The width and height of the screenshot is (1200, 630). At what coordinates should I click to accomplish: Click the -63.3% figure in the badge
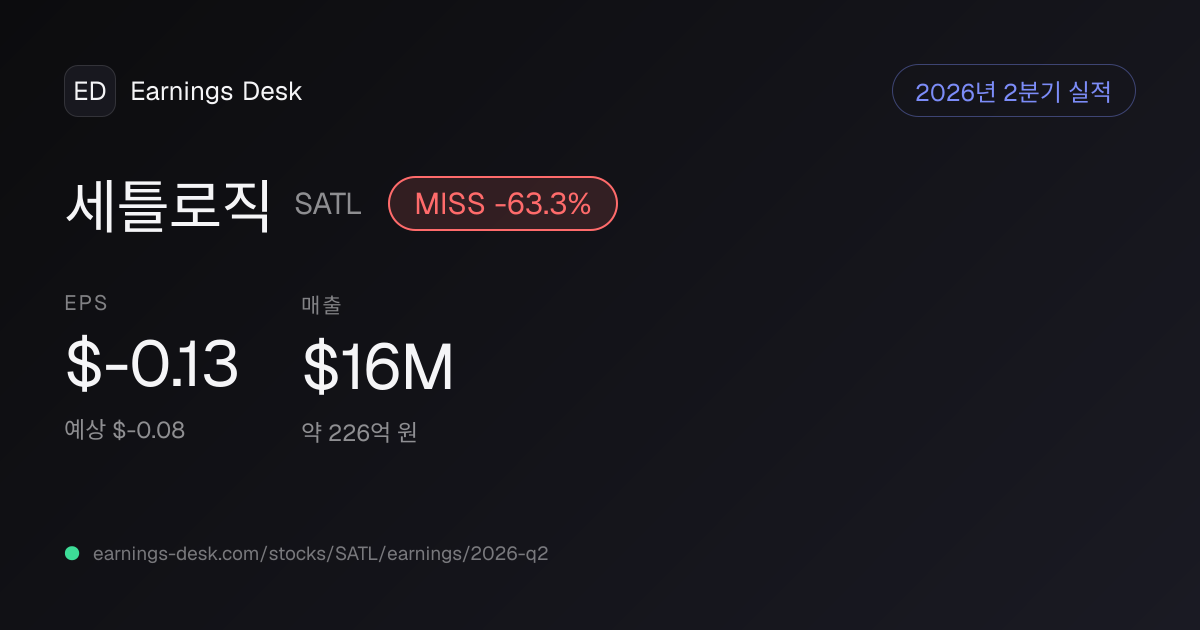click(x=543, y=204)
